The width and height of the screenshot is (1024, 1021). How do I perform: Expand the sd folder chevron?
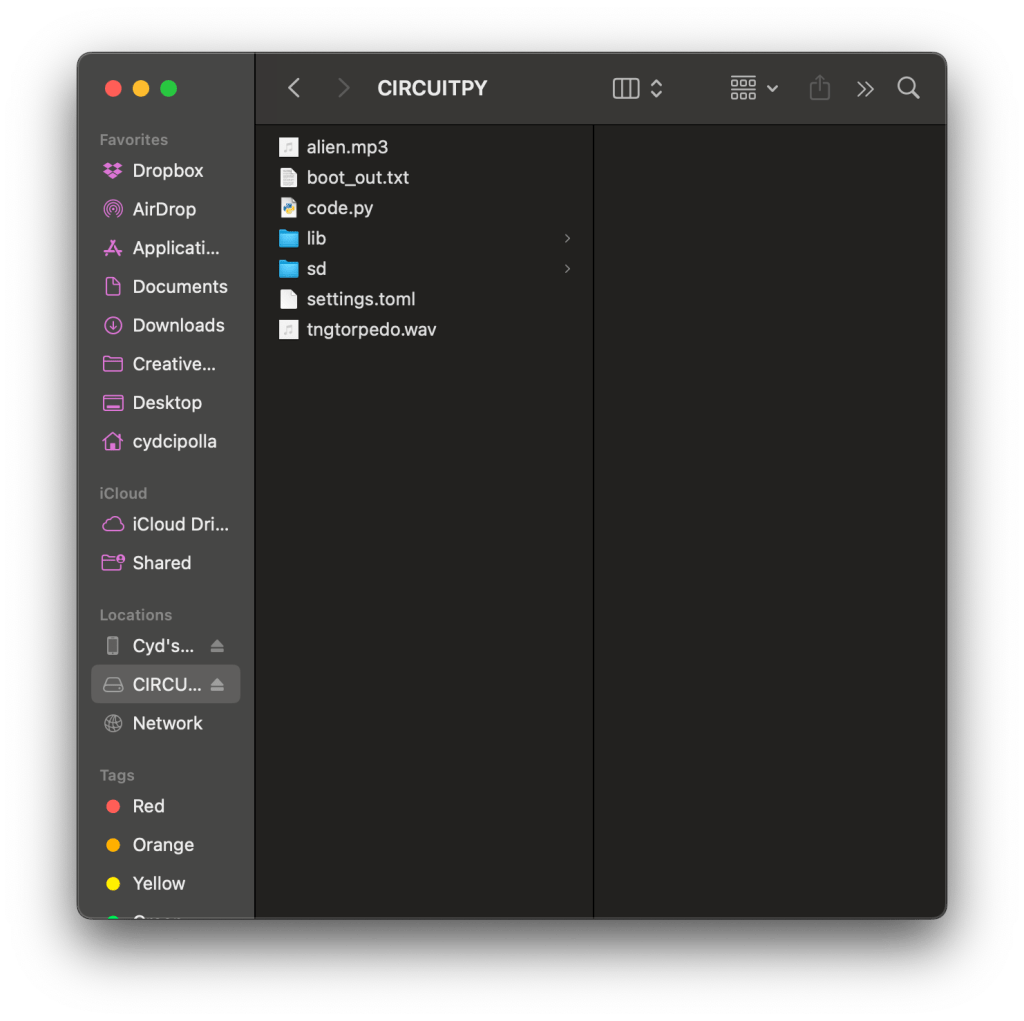(x=567, y=269)
